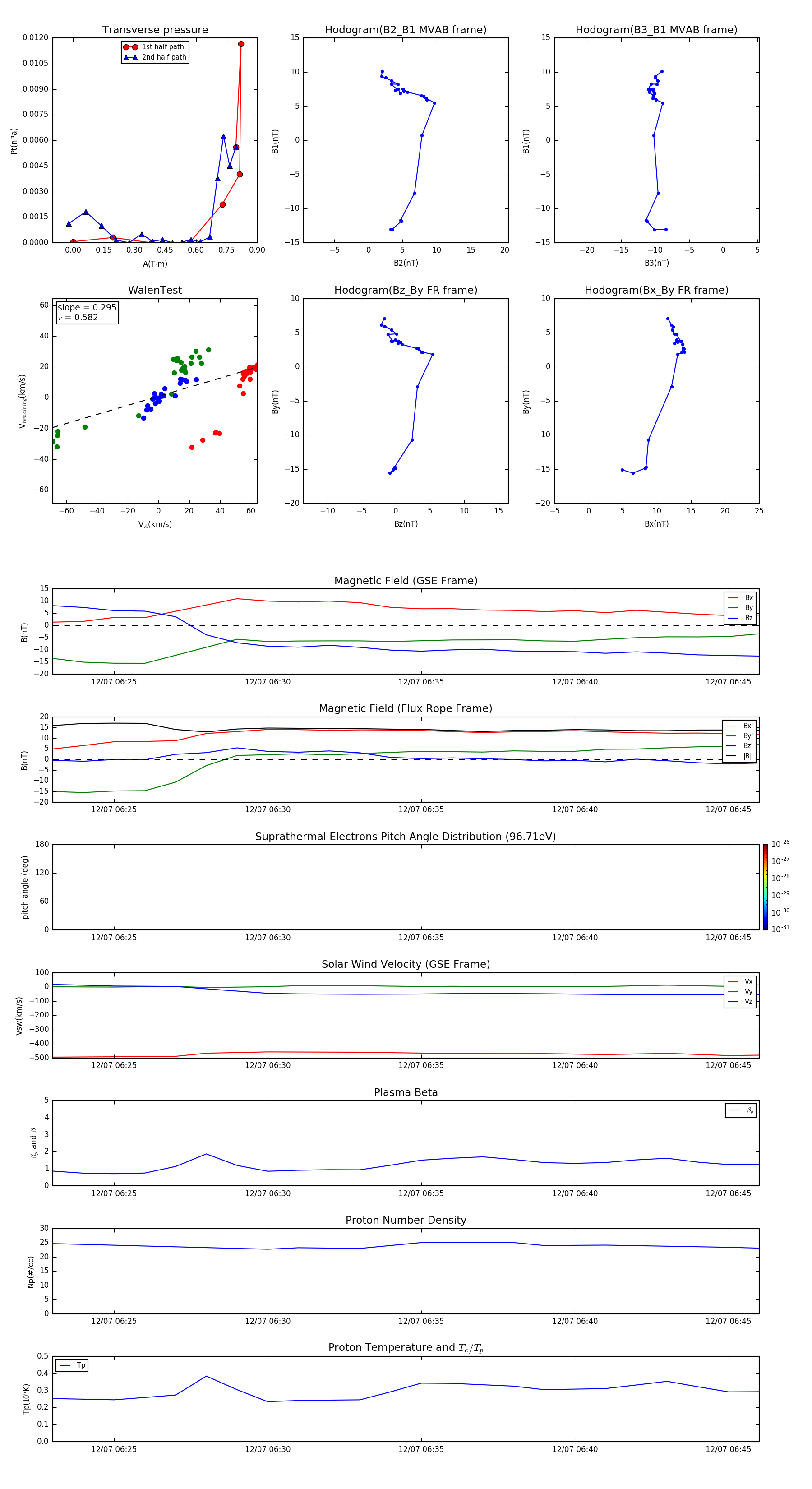Select the βp entry in the Plasma Beta legend
The width and height of the screenshot is (812, 1489).
pyautogui.click(x=741, y=1110)
